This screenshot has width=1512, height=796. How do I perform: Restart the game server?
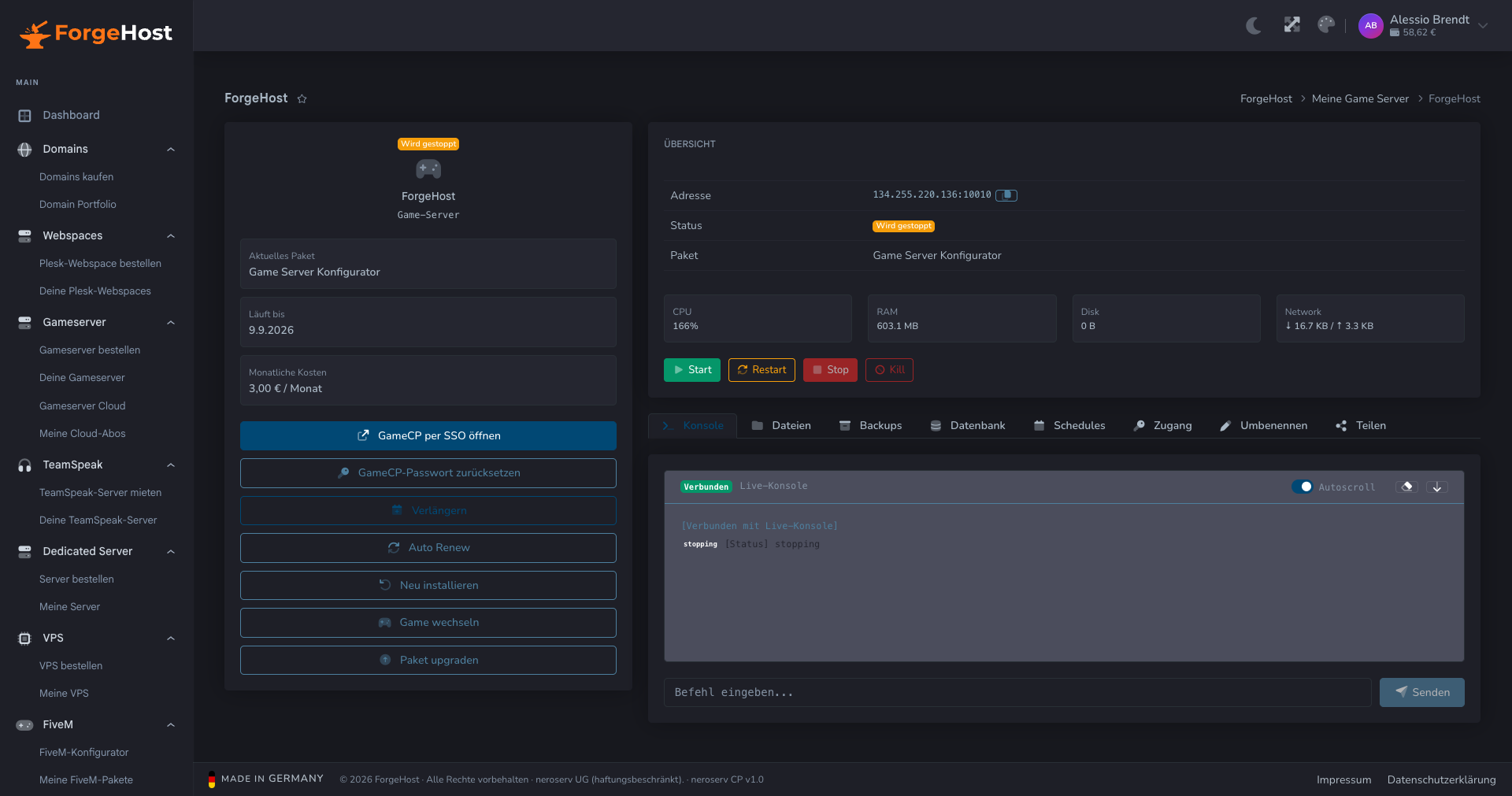coord(762,370)
